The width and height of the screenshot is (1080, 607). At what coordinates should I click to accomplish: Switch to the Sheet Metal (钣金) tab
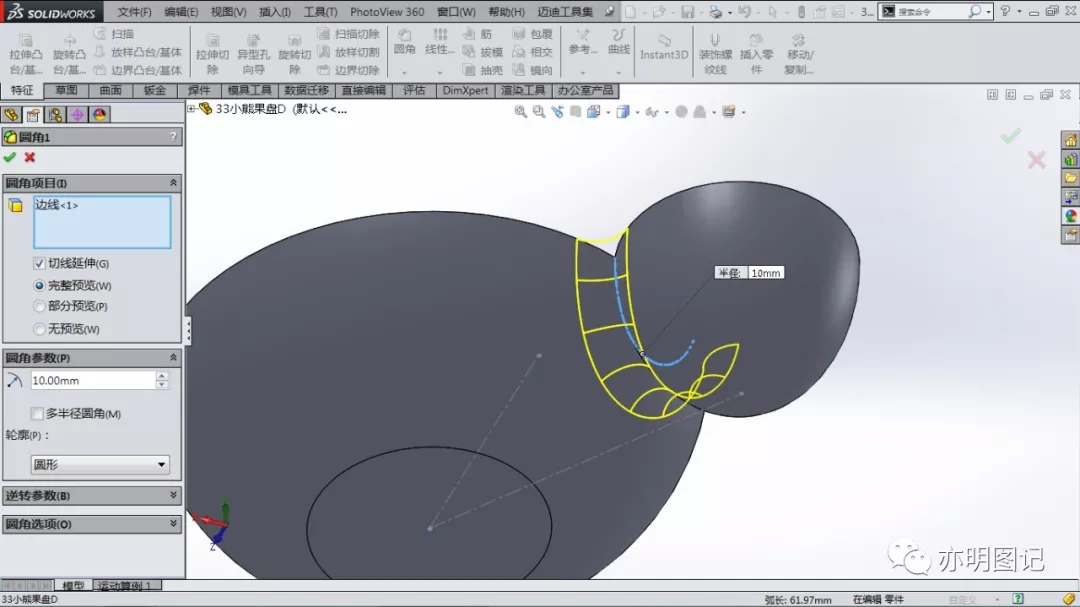click(154, 90)
